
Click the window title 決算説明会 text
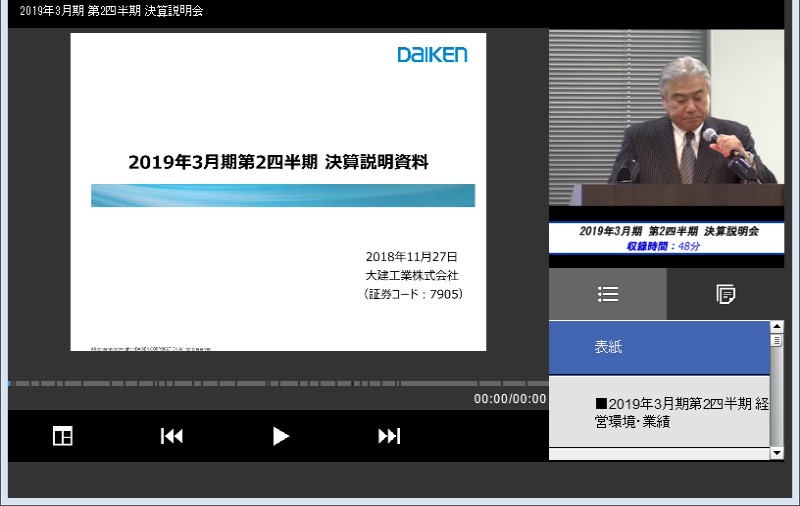pyautogui.click(x=174, y=11)
